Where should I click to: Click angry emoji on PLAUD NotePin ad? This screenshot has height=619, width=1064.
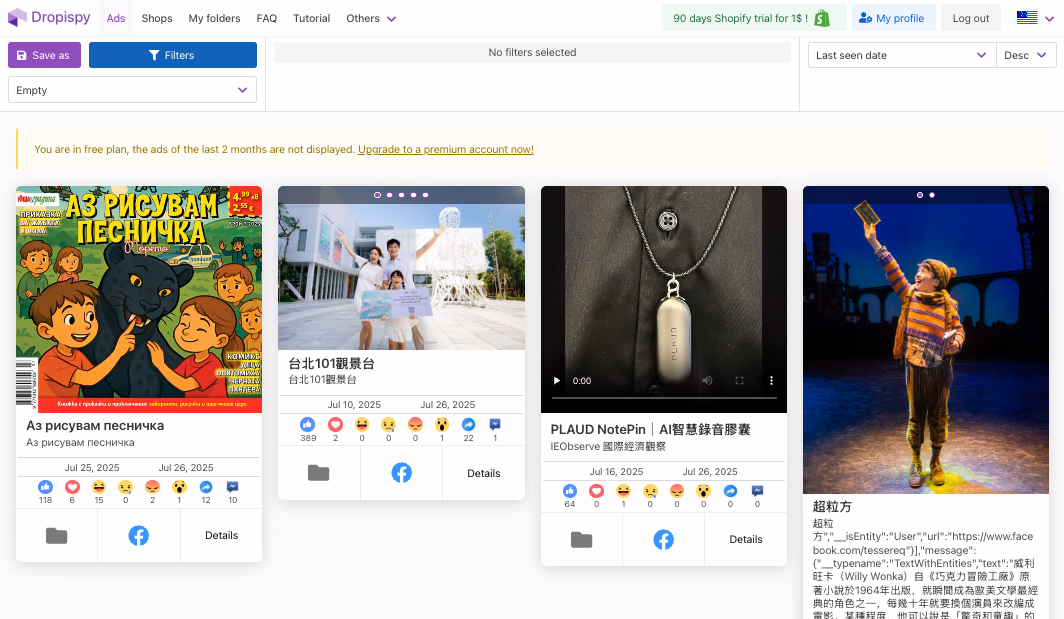coord(677,491)
